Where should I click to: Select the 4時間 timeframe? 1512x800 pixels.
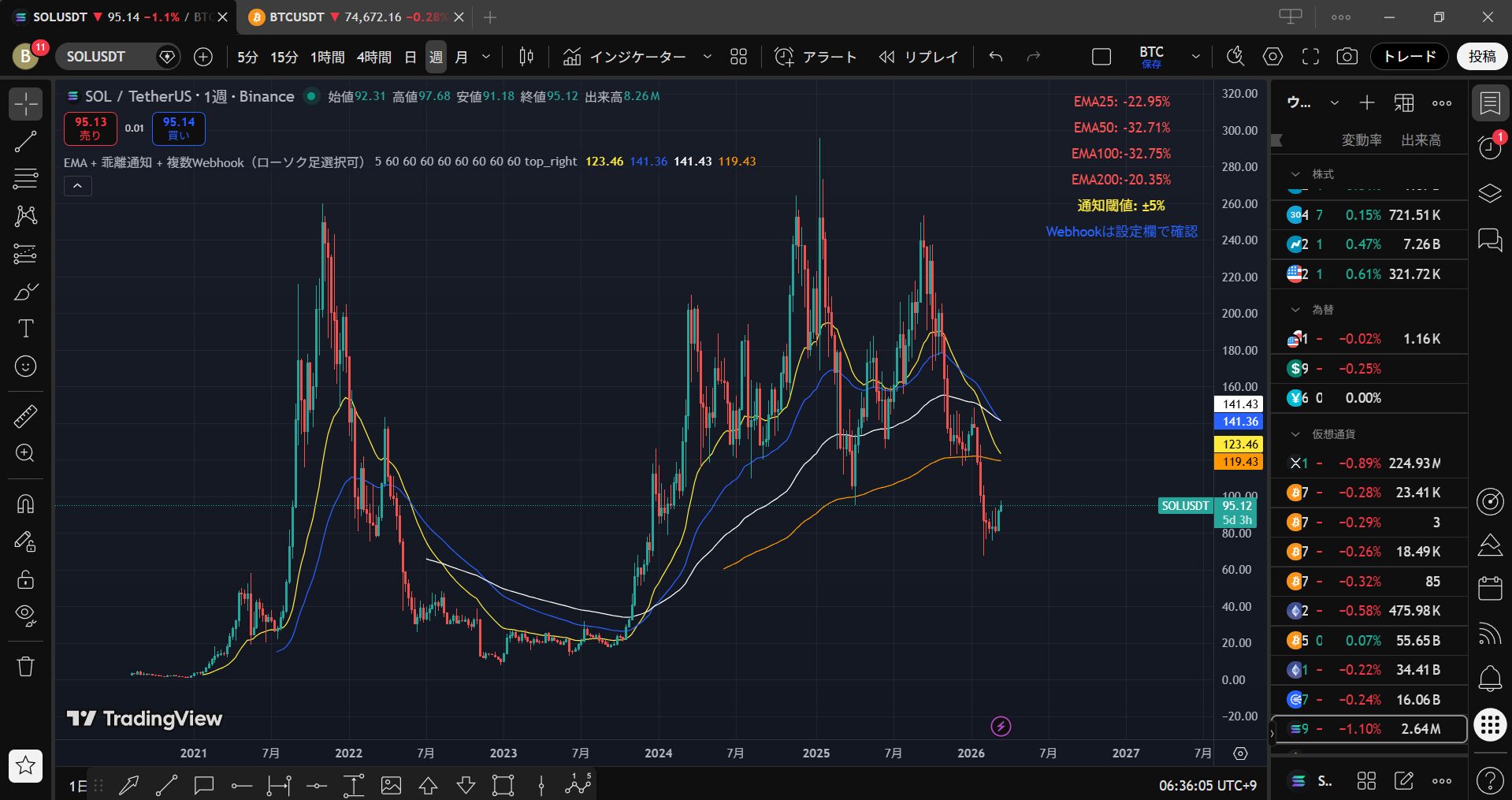(x=373, y=57)
